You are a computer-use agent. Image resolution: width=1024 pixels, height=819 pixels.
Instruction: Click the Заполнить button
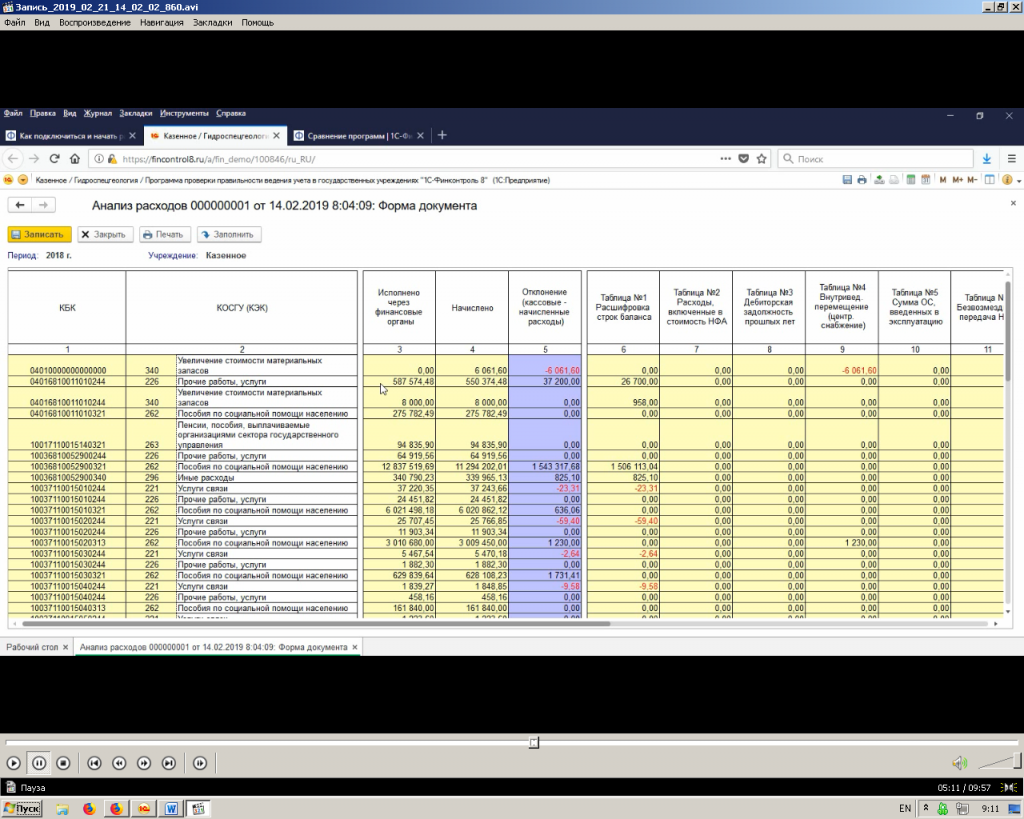coord(228,234)
